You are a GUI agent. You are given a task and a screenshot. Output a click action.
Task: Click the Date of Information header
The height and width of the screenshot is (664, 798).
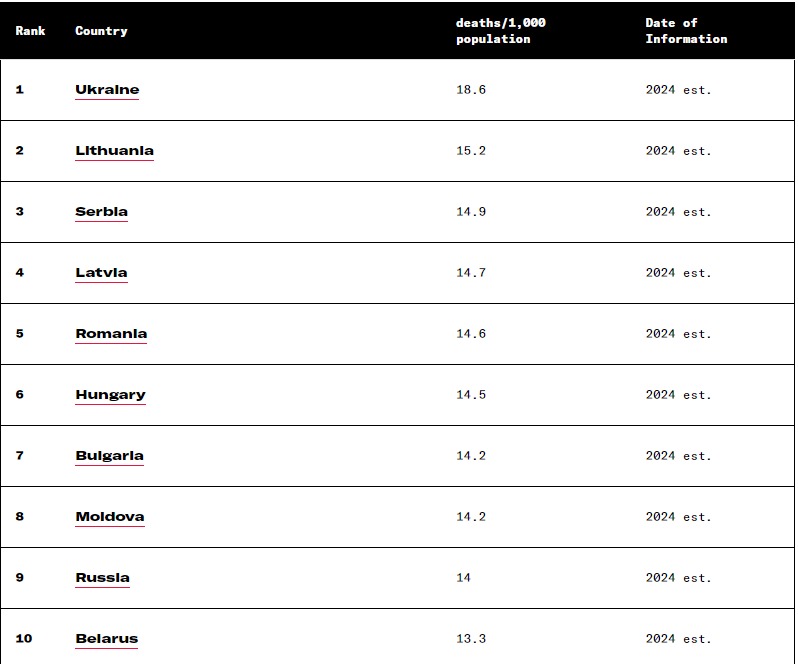coord(686,31)
